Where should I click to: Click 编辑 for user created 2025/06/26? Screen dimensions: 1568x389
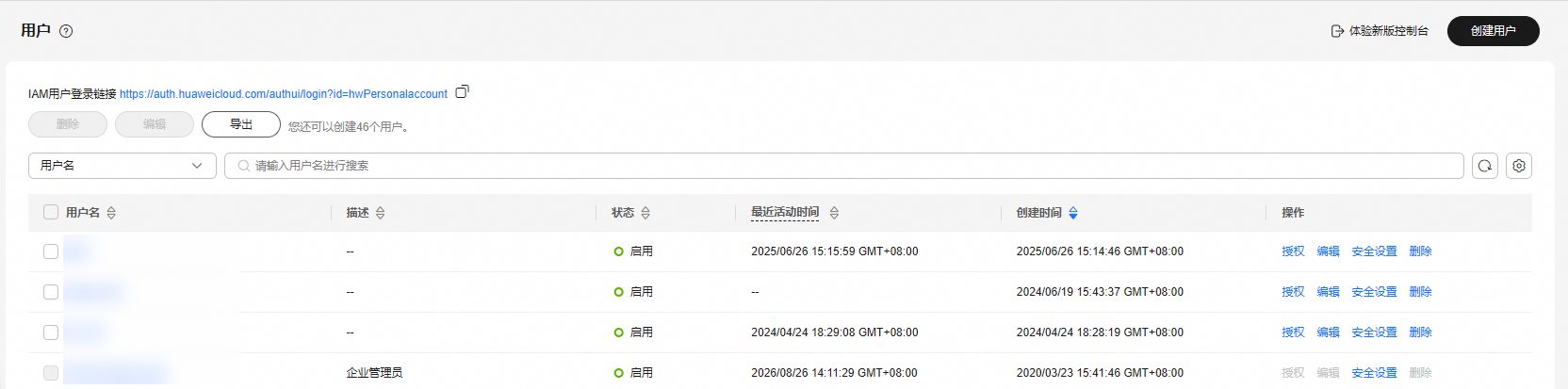point(1328,251)
